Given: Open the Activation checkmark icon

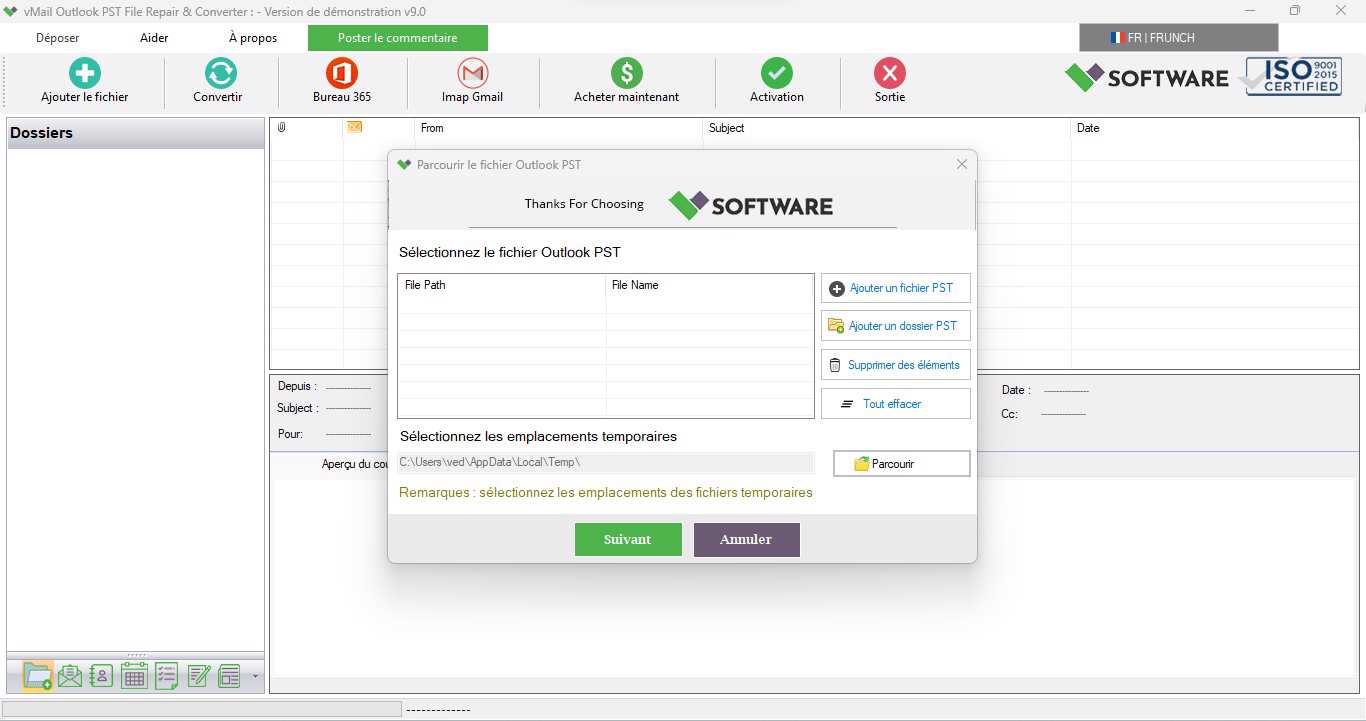Looking at the screenshot, I should (777, 73).
